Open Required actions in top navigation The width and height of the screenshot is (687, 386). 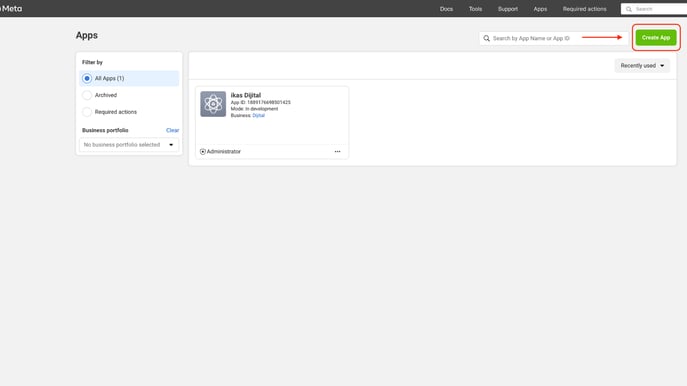(x=584, y=9)
